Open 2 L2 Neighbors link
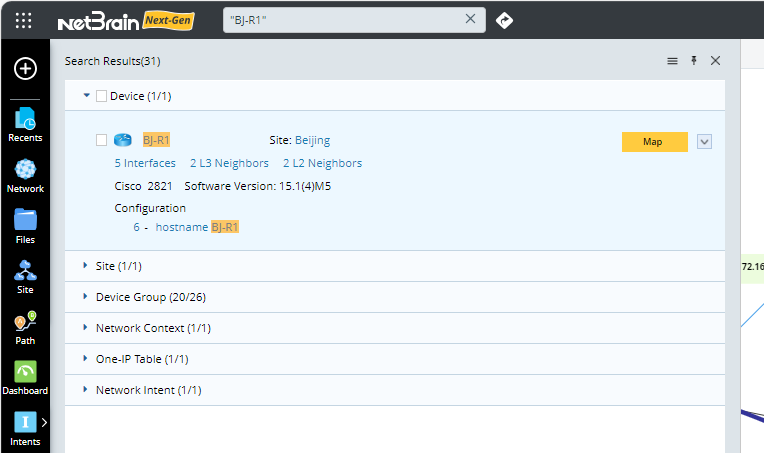764x453 pixels. [323, 163]
